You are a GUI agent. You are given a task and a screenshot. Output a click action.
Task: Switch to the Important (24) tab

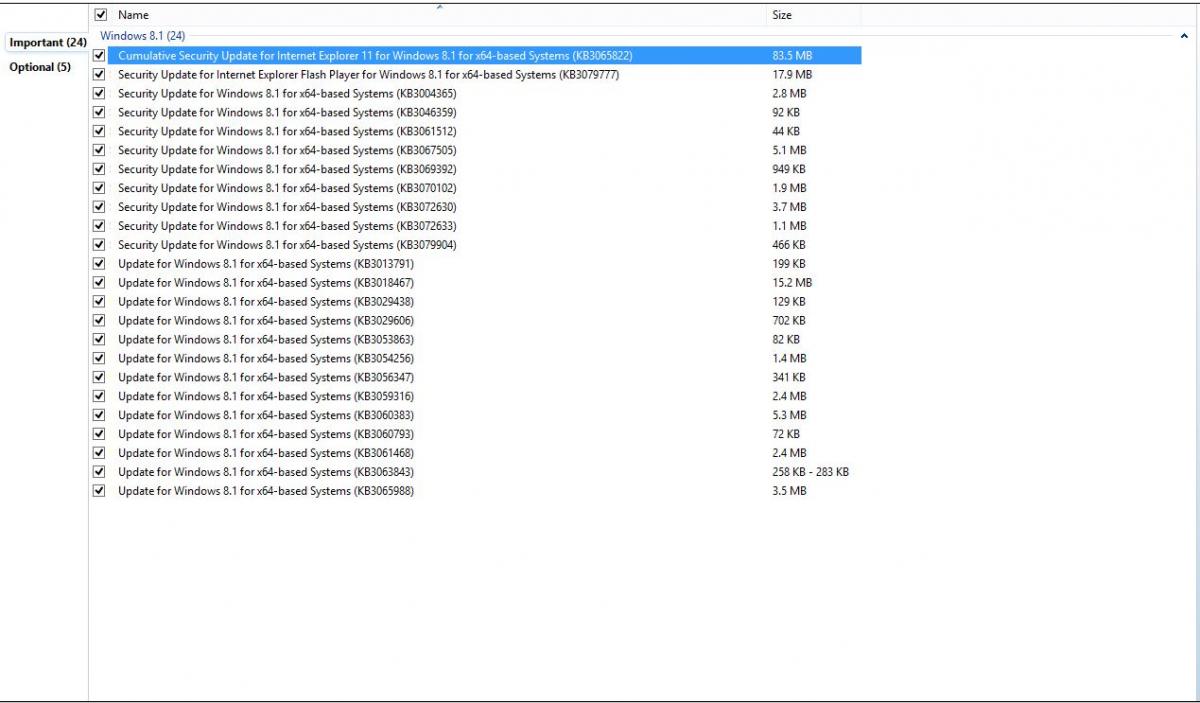click(x=47, y=43)
